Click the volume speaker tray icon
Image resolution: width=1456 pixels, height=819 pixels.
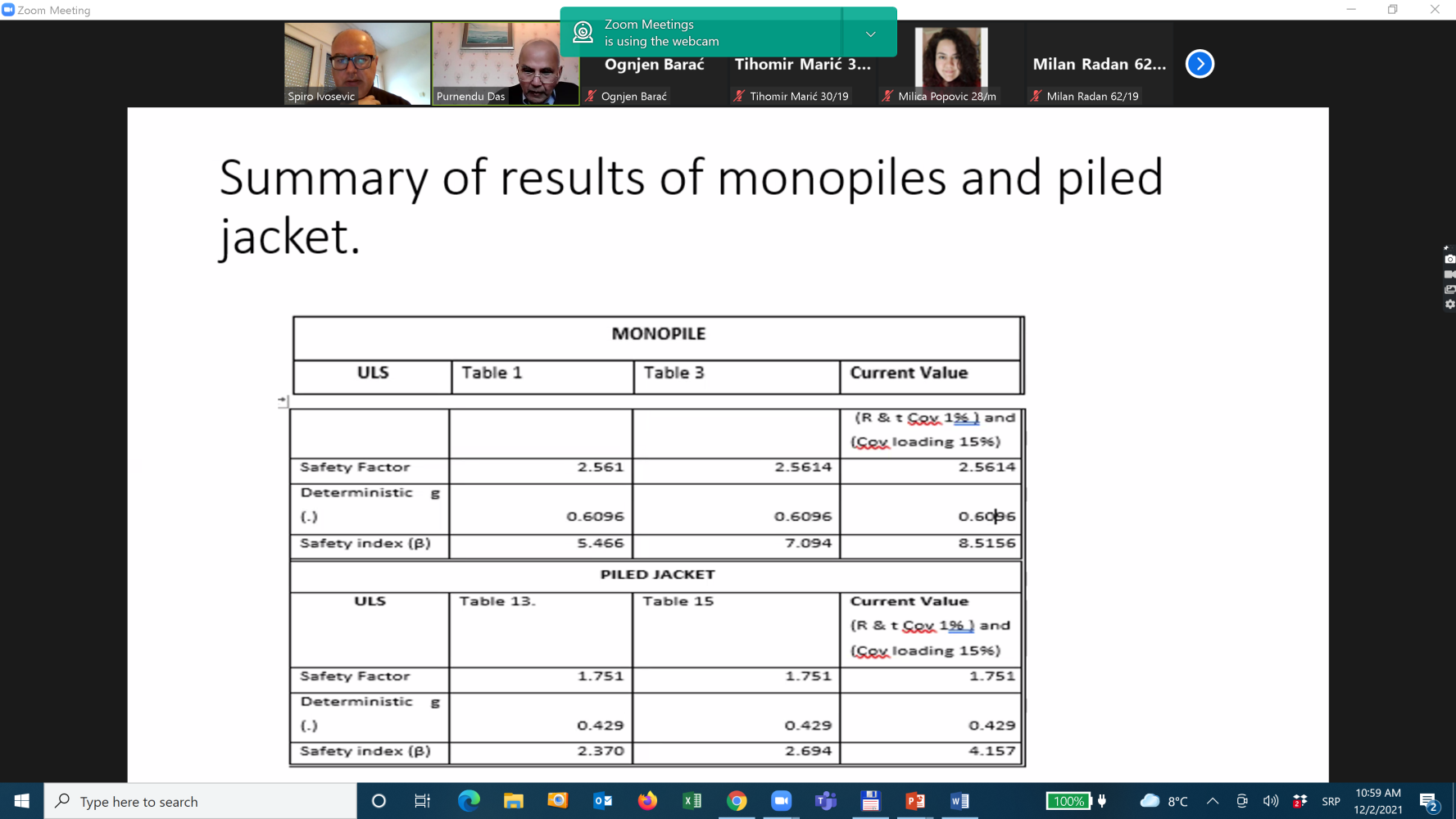click(x=1271, y=801)
